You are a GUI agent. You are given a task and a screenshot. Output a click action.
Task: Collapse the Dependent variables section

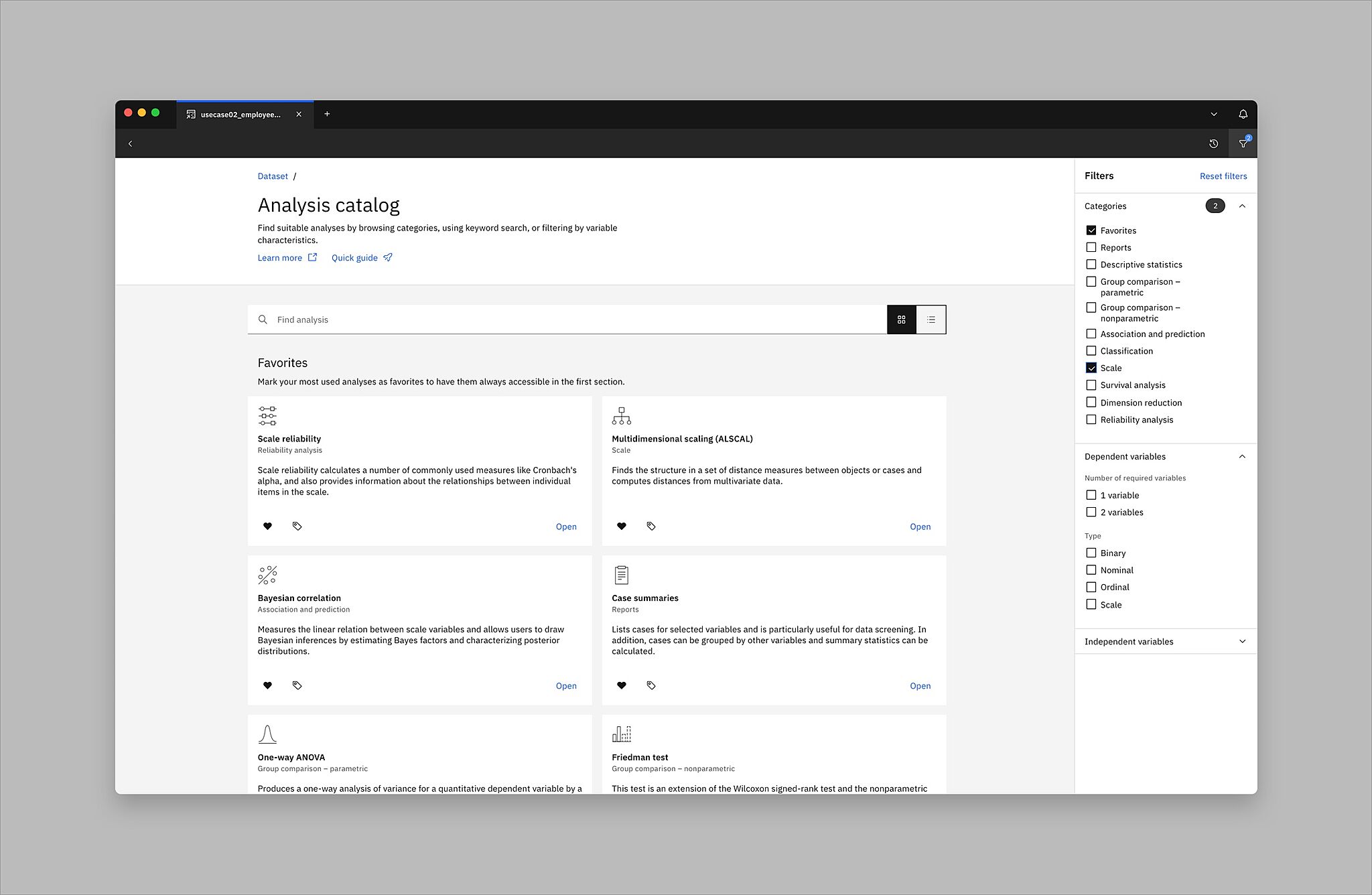1241,456
